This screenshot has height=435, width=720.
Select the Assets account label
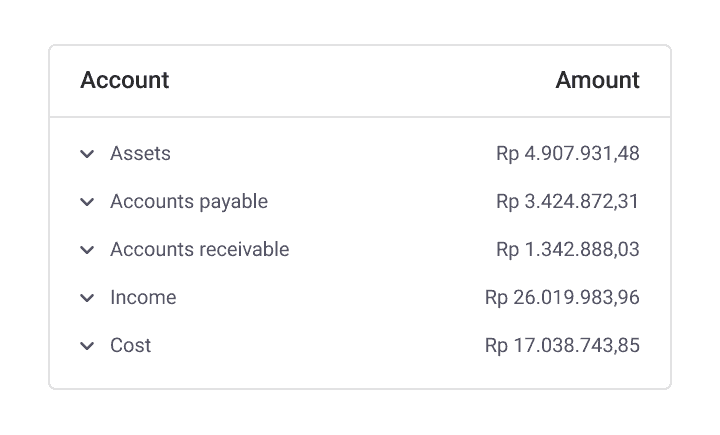pos(141,153)
